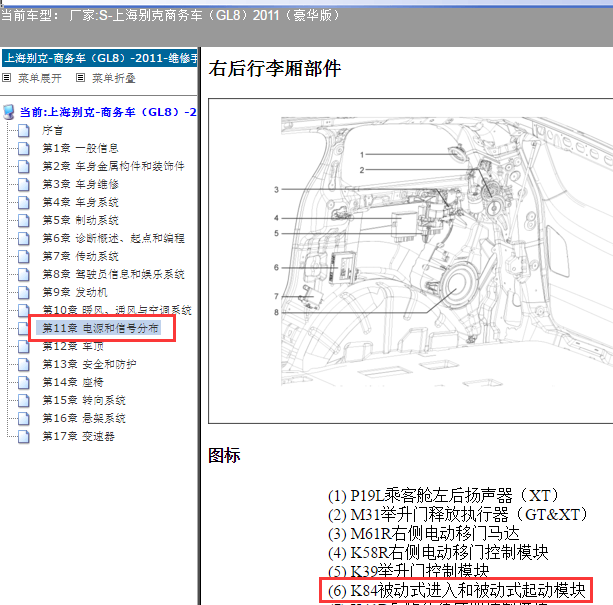Open 第8章 驾驶员信息和娱乐系统
Screen dimensions: 613x605
(x=113, y=274)
